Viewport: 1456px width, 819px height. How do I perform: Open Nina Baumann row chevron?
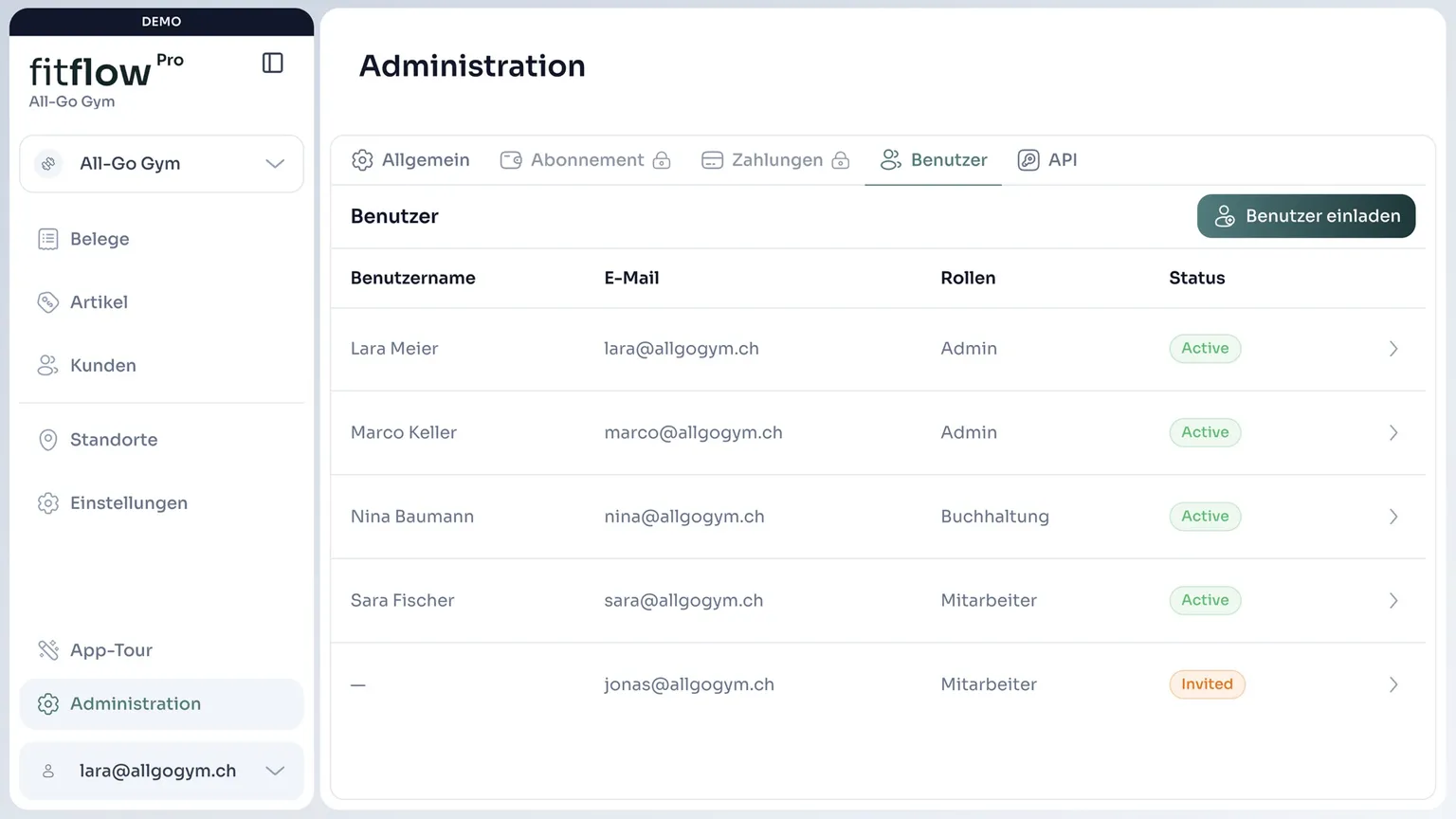tap(1393, 517)
